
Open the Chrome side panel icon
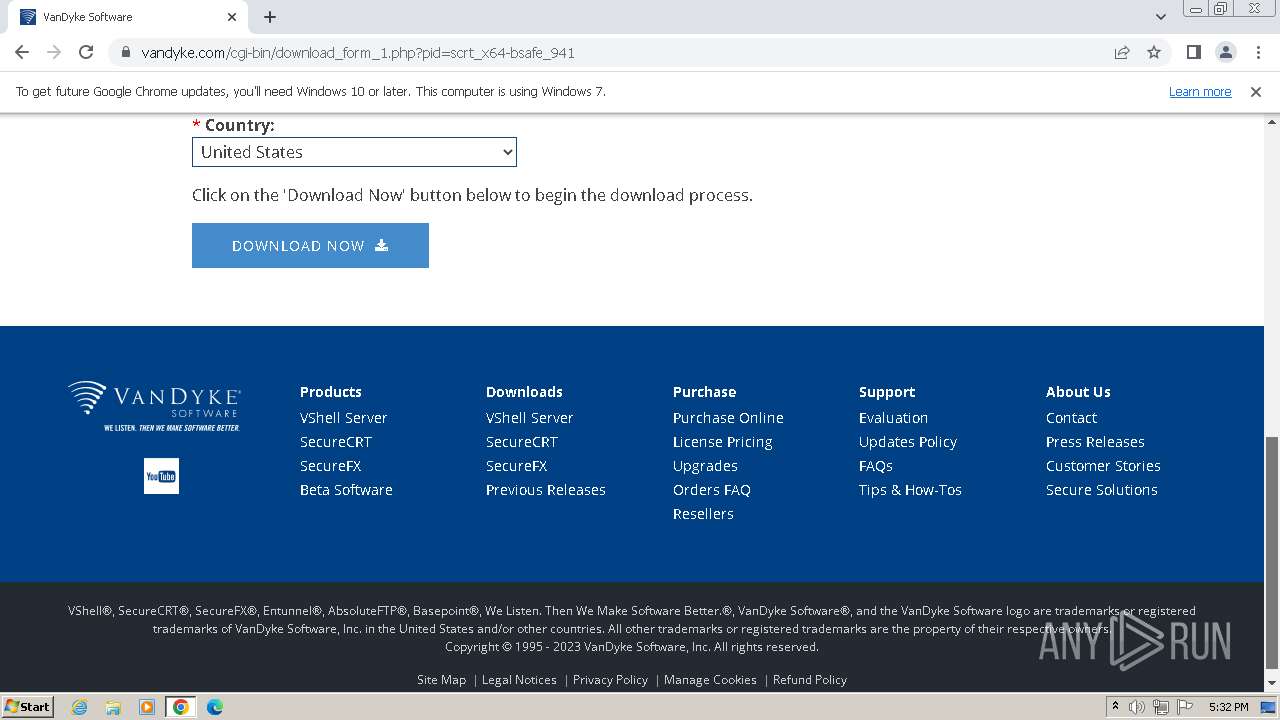(x=1193, y=52)
